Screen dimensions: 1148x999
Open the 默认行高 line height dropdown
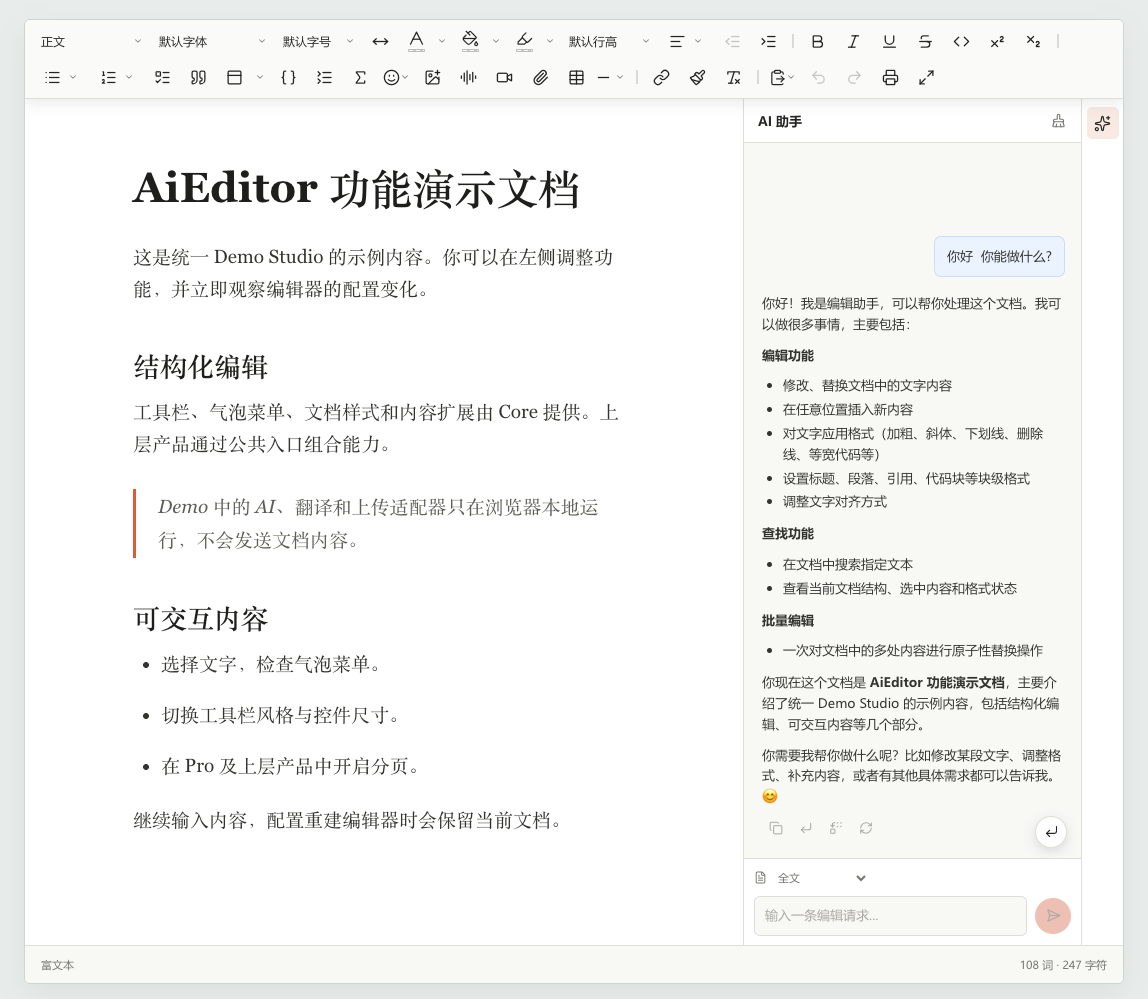(609, 42)
